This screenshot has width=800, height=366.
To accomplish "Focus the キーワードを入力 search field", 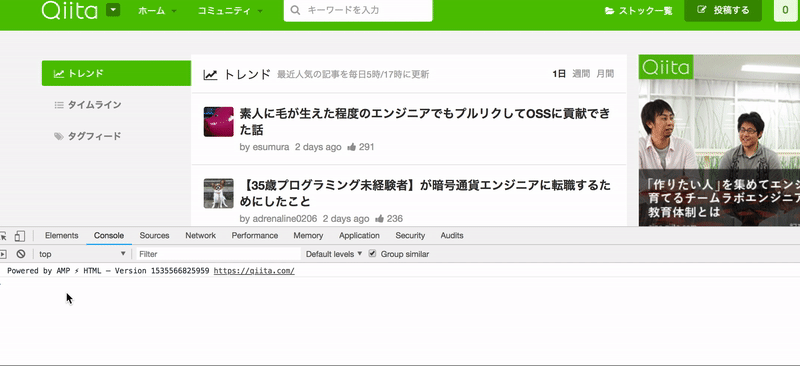I will coord(358,10).
